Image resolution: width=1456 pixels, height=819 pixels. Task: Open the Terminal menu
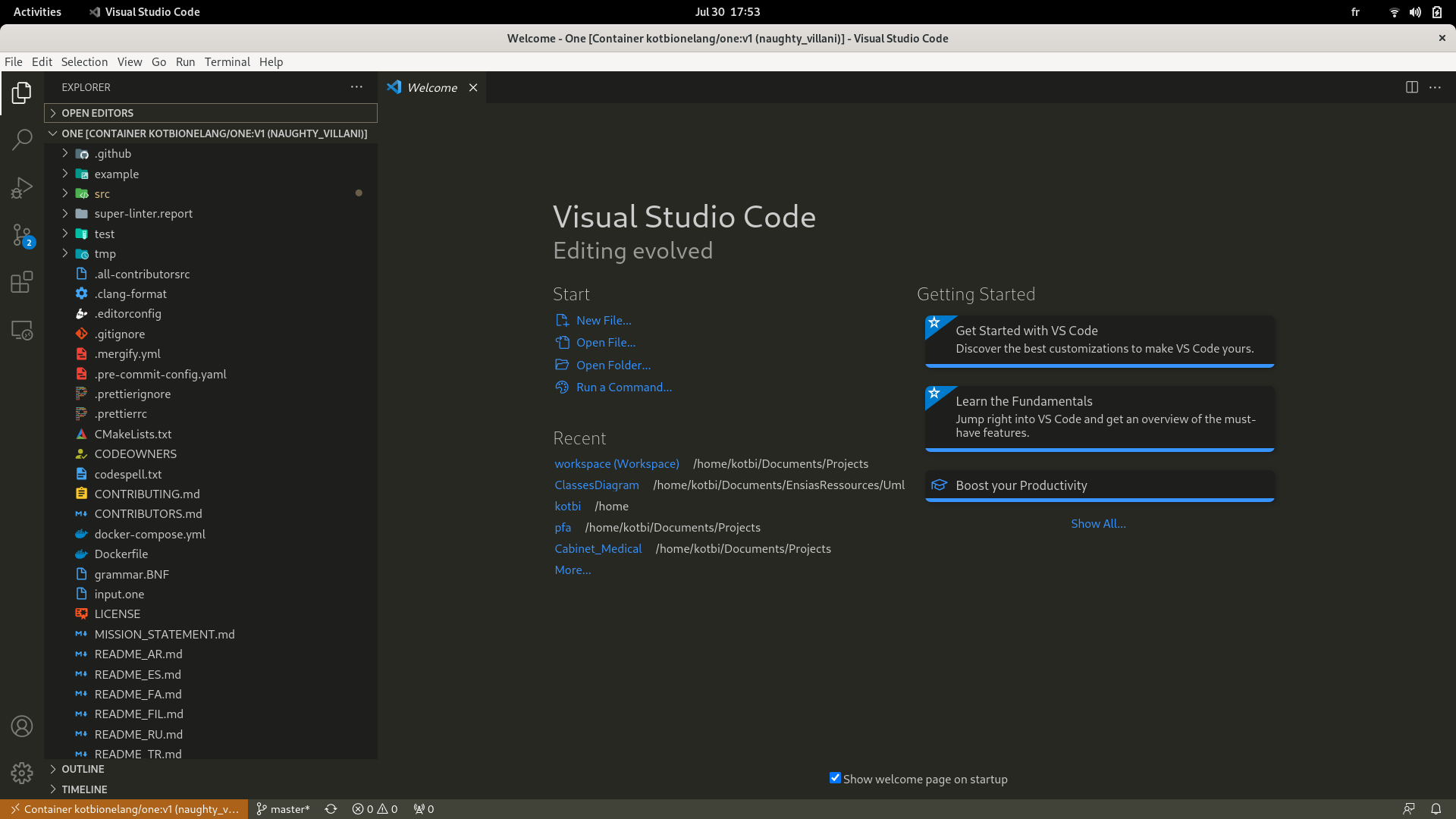coord(227,62)
